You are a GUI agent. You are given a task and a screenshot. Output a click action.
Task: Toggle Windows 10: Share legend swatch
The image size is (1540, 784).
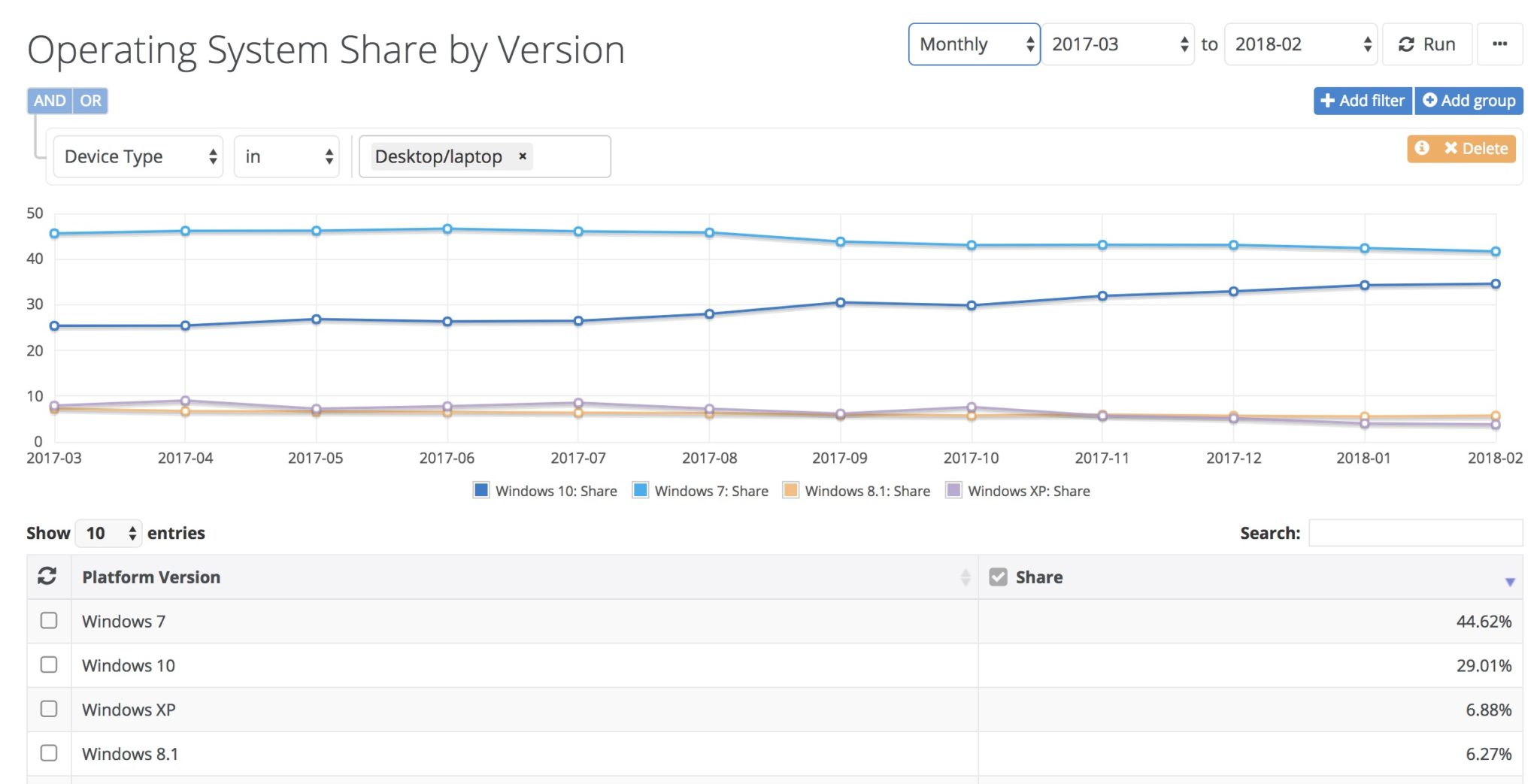pos(481,490)
